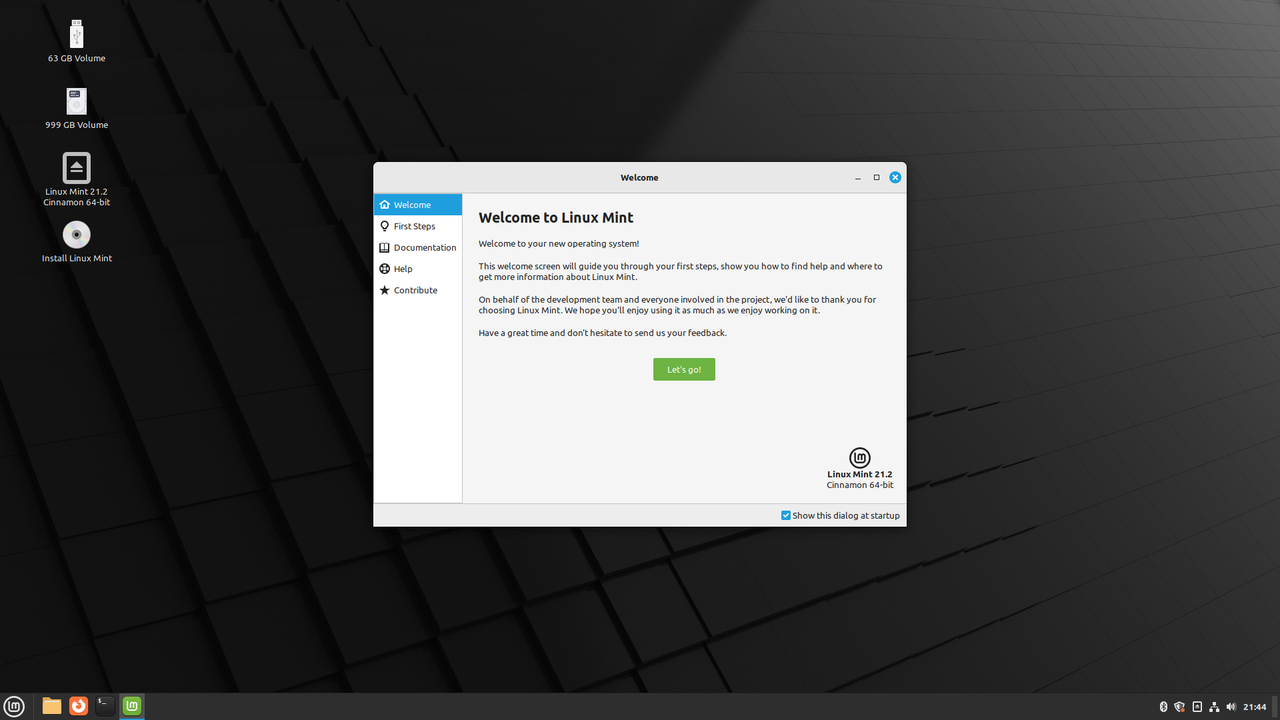
Task: Go to the Help section
Action: coord(418,269)
